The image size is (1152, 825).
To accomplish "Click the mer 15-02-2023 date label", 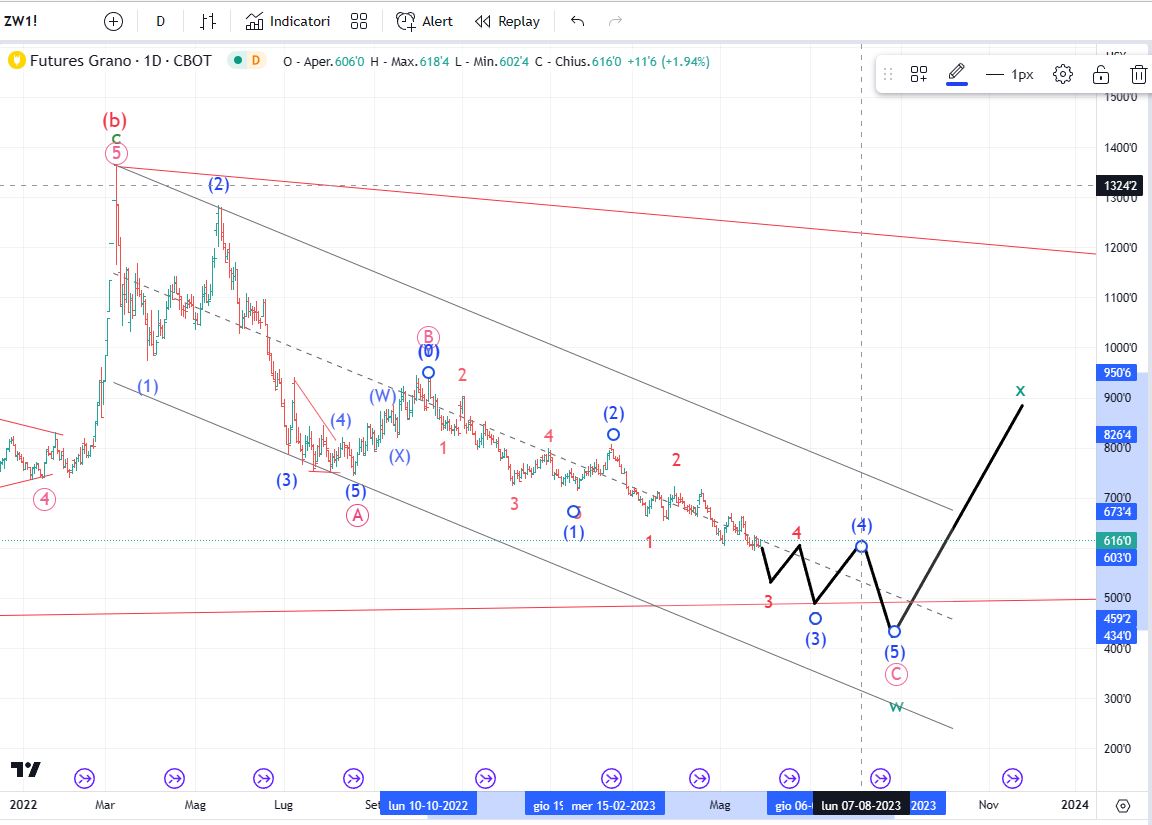I will point(613,805).
